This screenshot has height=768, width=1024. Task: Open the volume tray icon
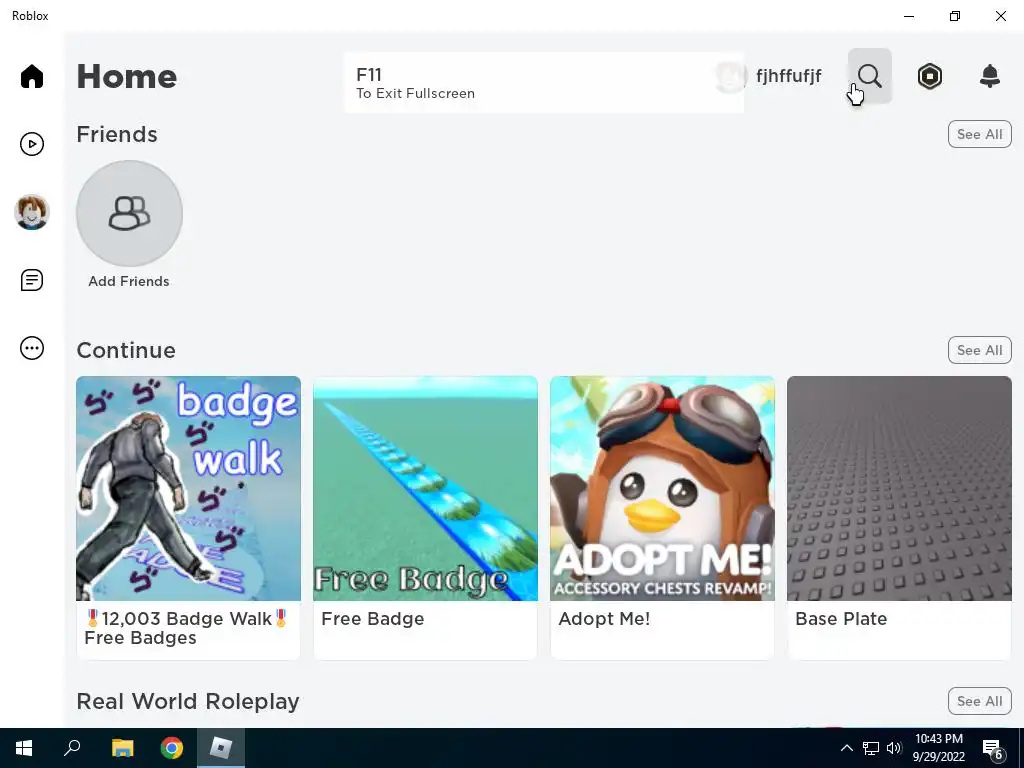[x=894, y=748]
